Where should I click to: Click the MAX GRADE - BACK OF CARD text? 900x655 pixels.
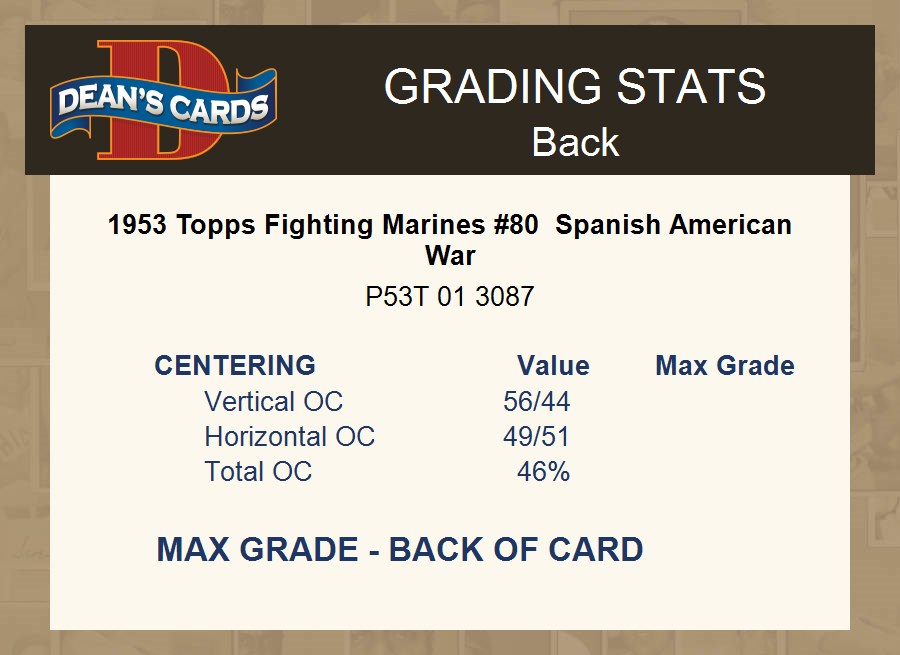[x=400, y=550]
